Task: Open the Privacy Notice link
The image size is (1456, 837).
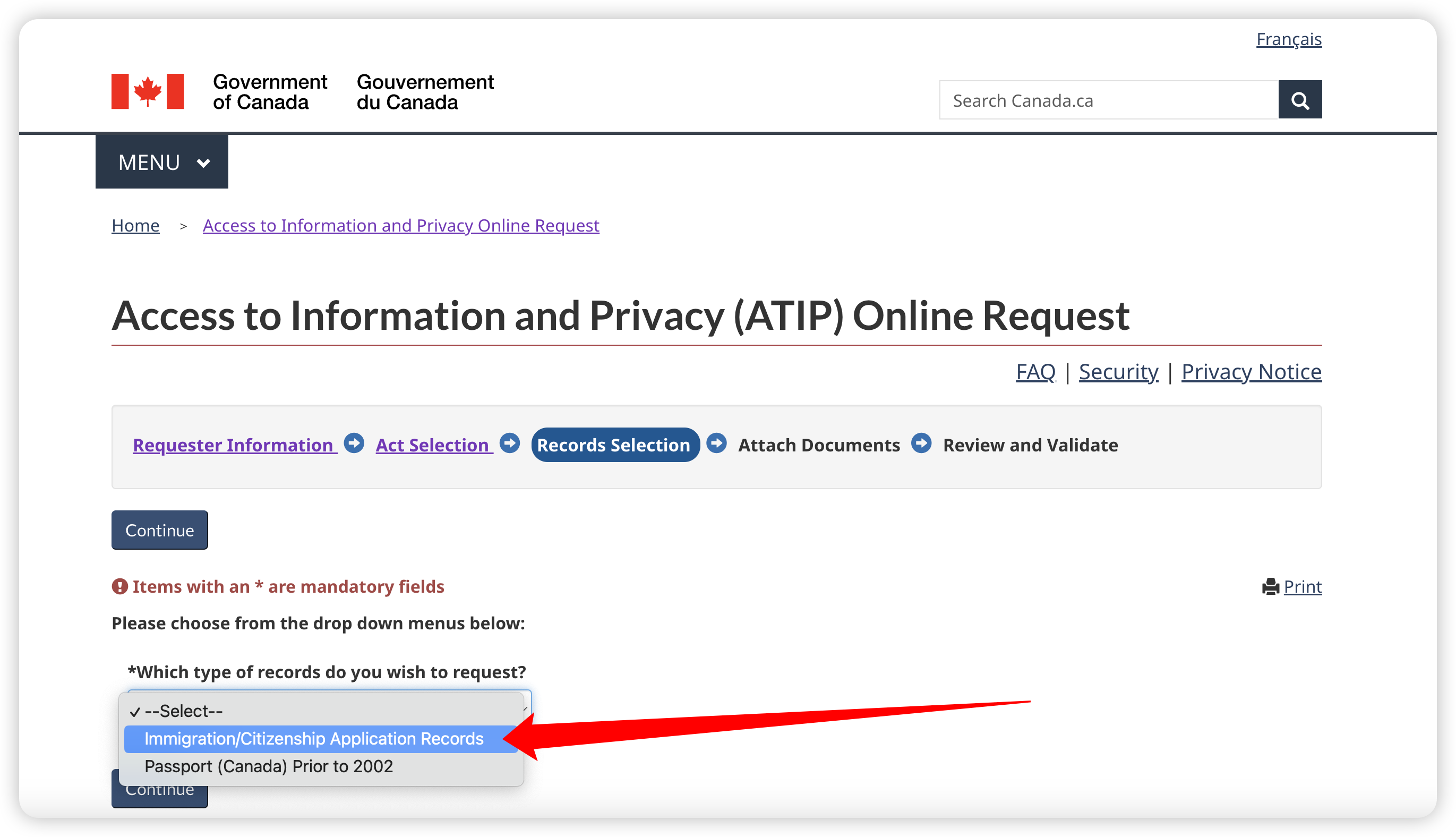Action: pyautogui.click(x=1252, y=372)
